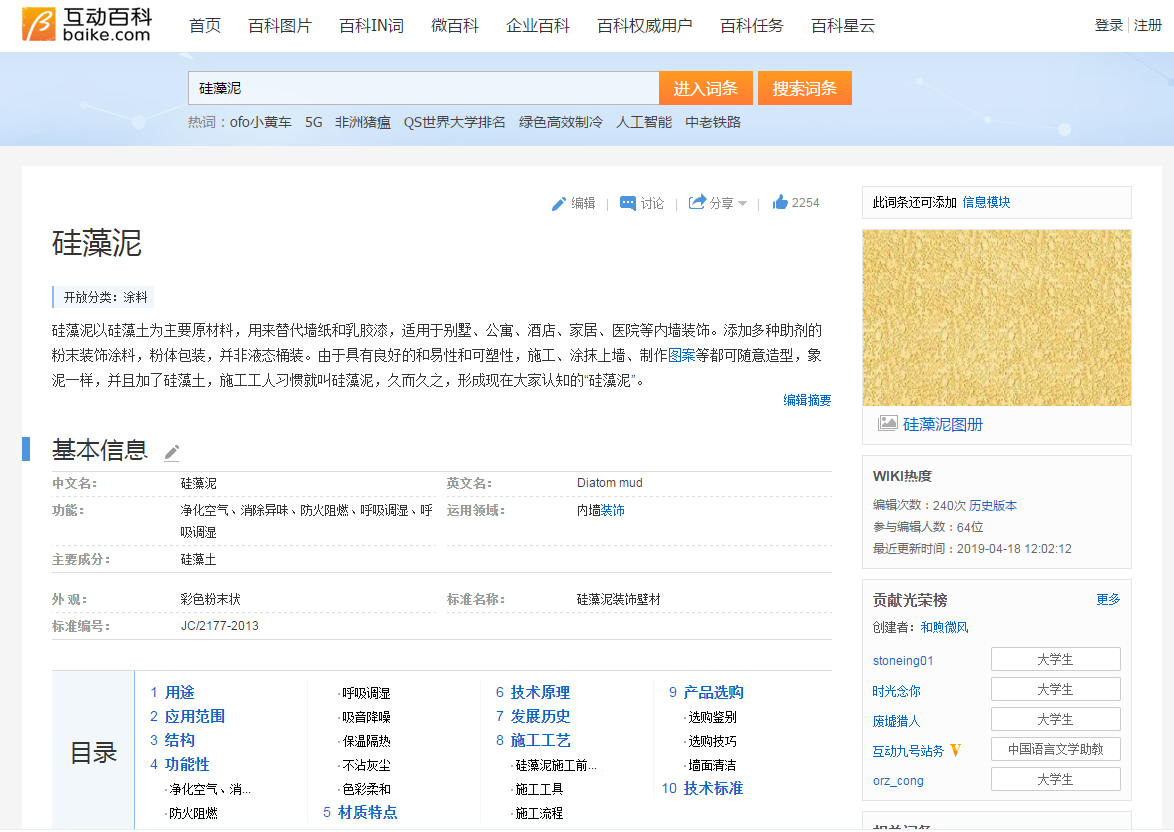The width and height of the screenshot is (1174, 832).
Task: Select hot word 绿色高效制冷
Action: (561, 122)
